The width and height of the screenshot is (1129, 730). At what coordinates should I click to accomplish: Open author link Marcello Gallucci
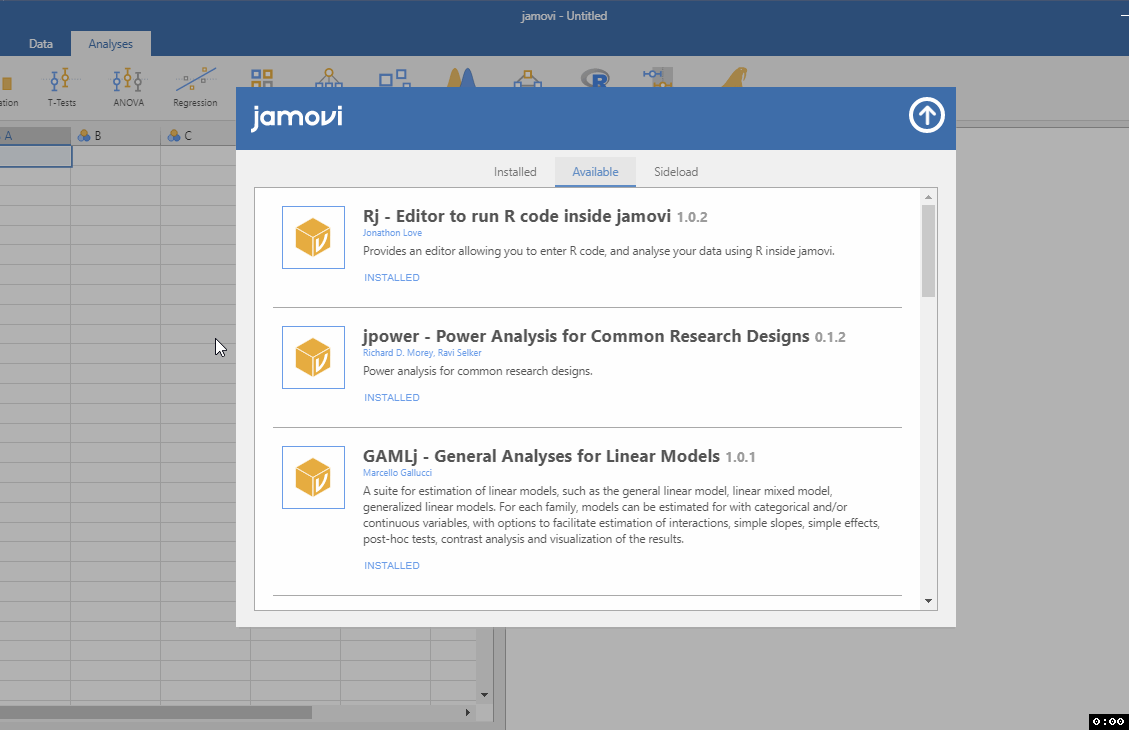click(x=397, y=473)
